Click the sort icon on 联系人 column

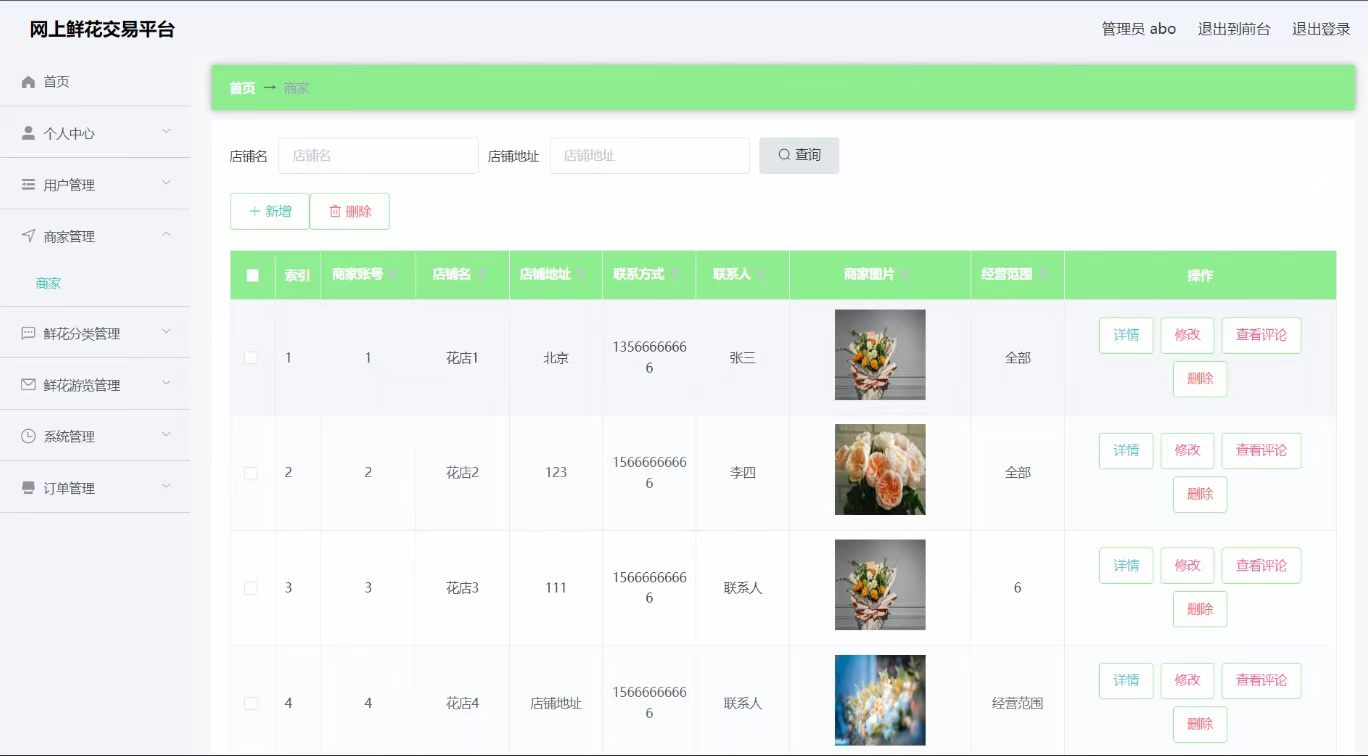click(761, 274)
